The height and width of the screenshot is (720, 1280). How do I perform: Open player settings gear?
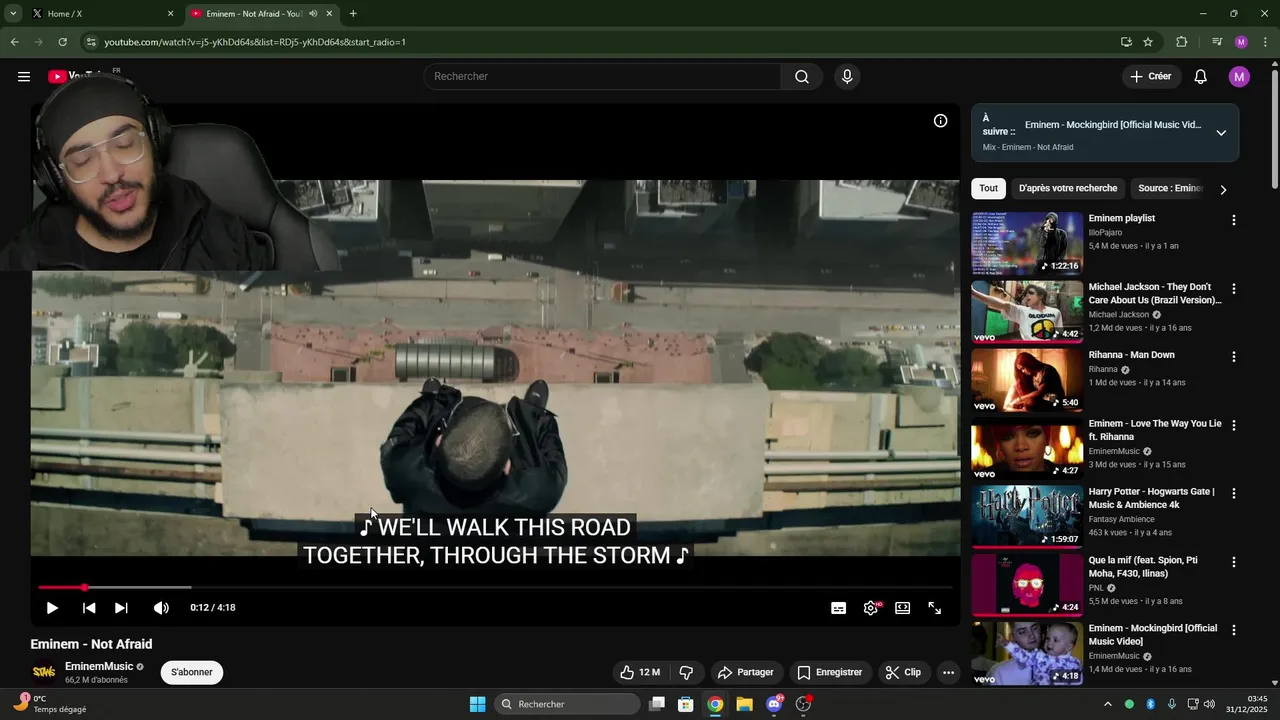871,608
